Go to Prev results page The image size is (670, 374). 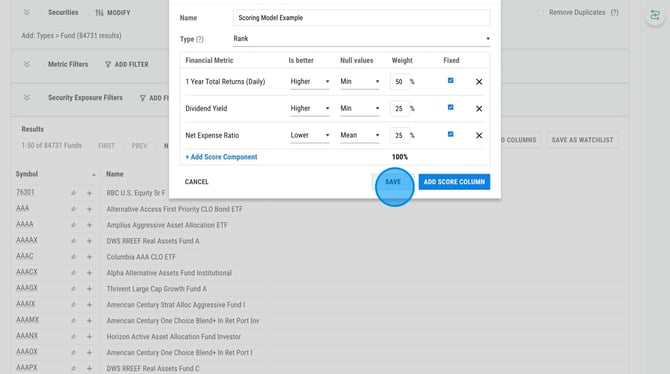(x=139, y=146)
